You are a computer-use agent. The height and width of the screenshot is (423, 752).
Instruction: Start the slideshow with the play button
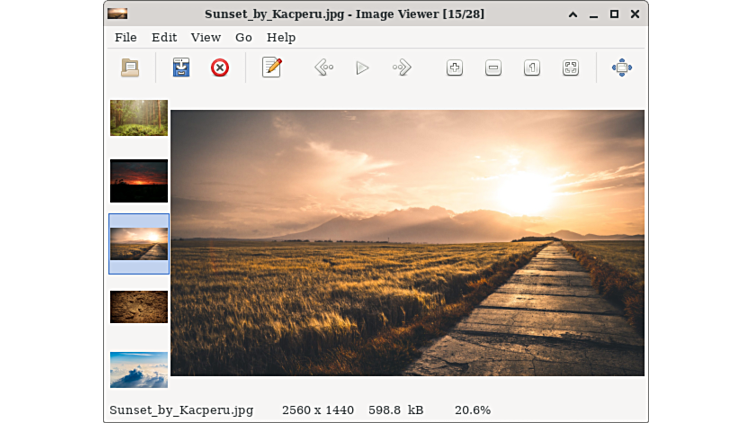click(362, 68)
